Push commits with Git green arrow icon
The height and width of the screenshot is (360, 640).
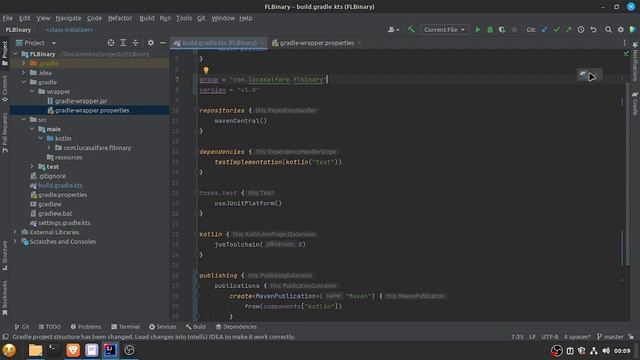569,29
